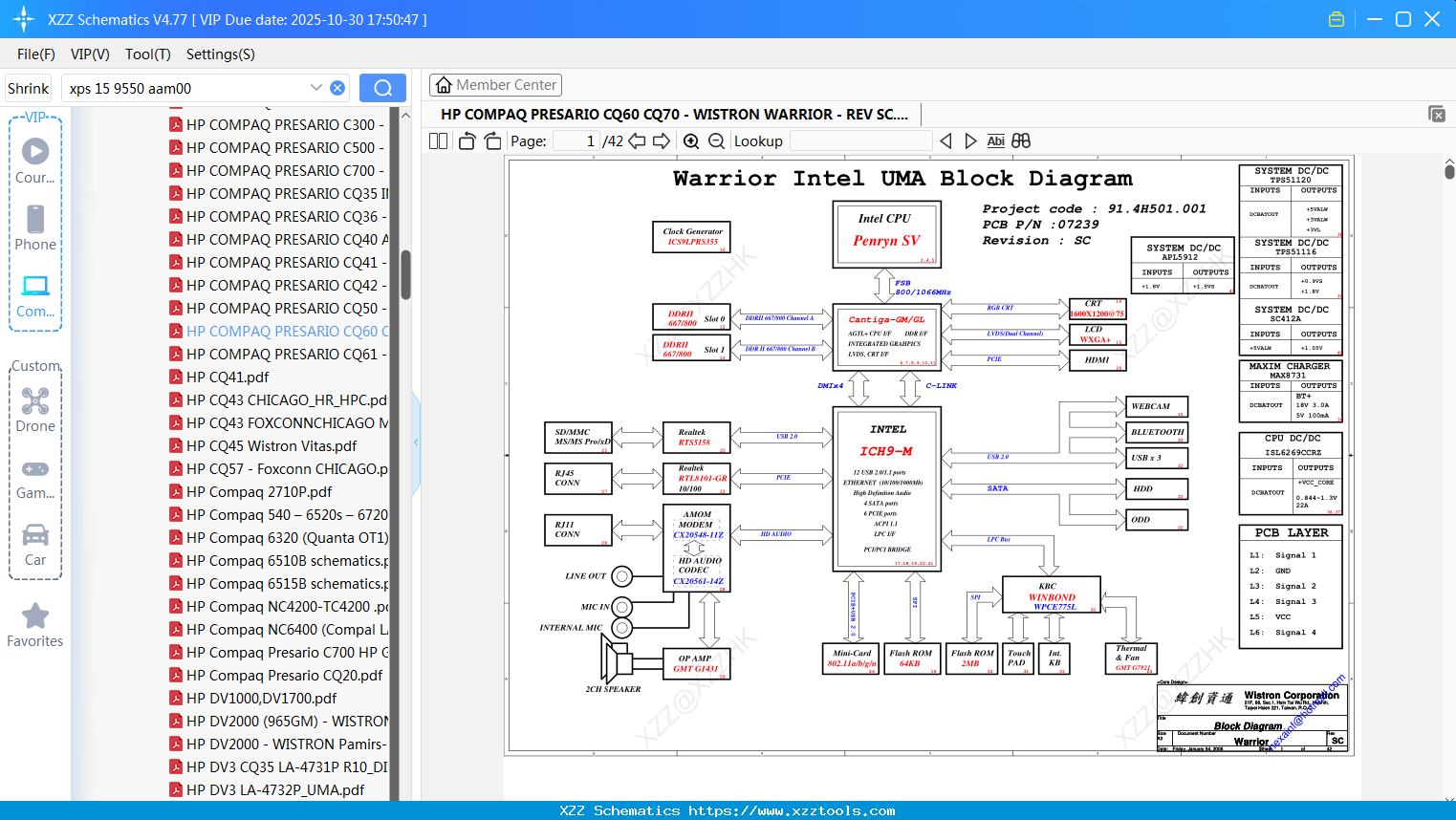Select HP COMPAQ PRESARIO CQ41 file

click(278, 262)
